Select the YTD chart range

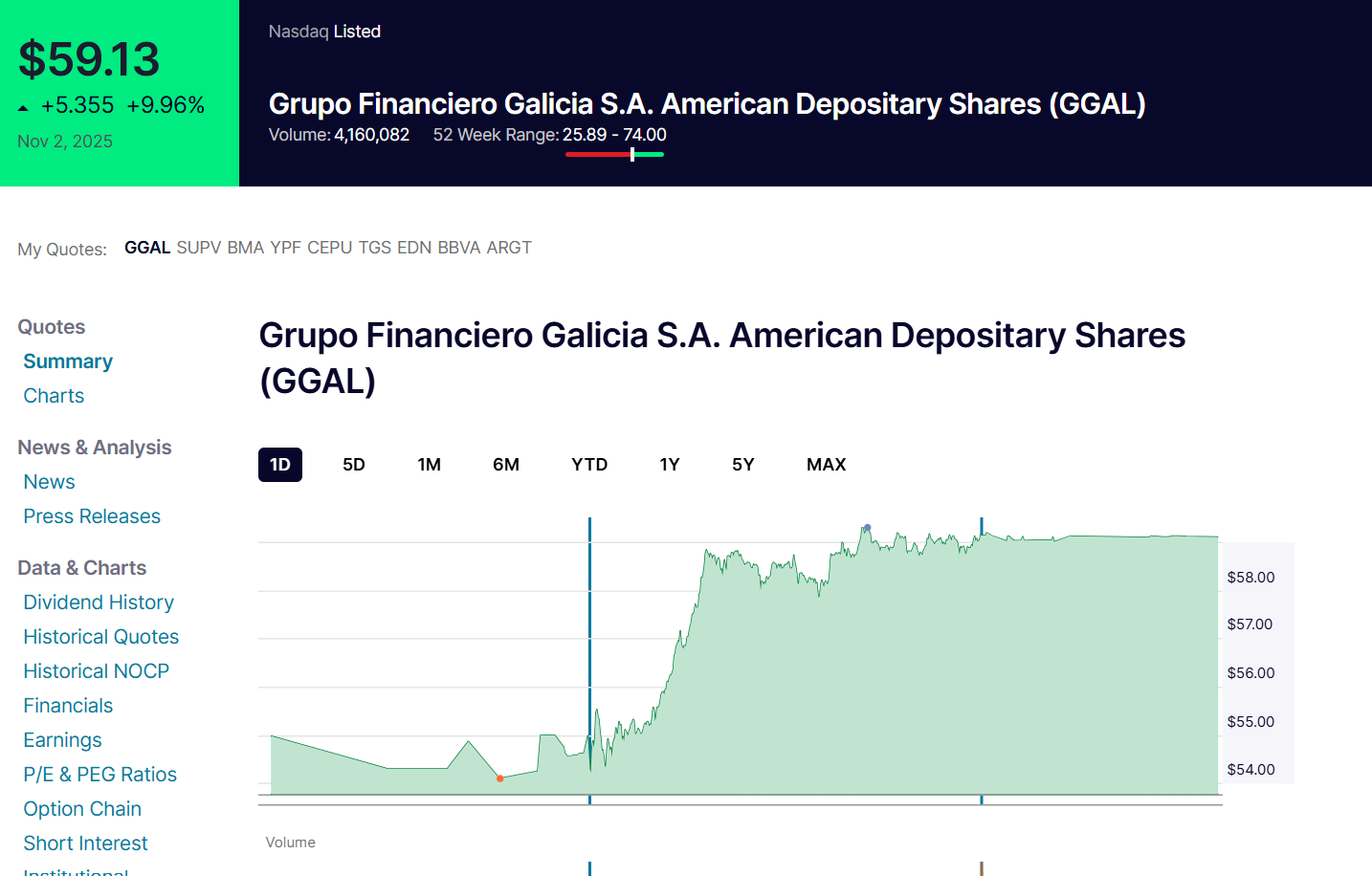(589, 465)
